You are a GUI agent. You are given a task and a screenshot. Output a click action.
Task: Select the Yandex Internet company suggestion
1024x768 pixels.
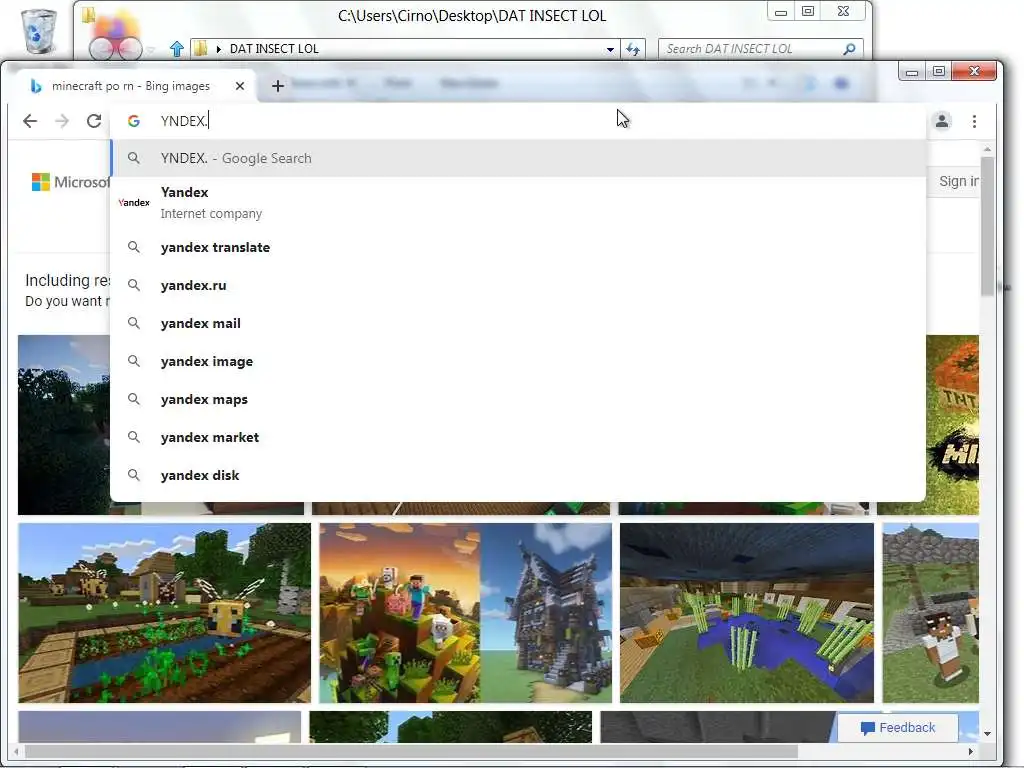pyautogui.click(x=519, y=202)
